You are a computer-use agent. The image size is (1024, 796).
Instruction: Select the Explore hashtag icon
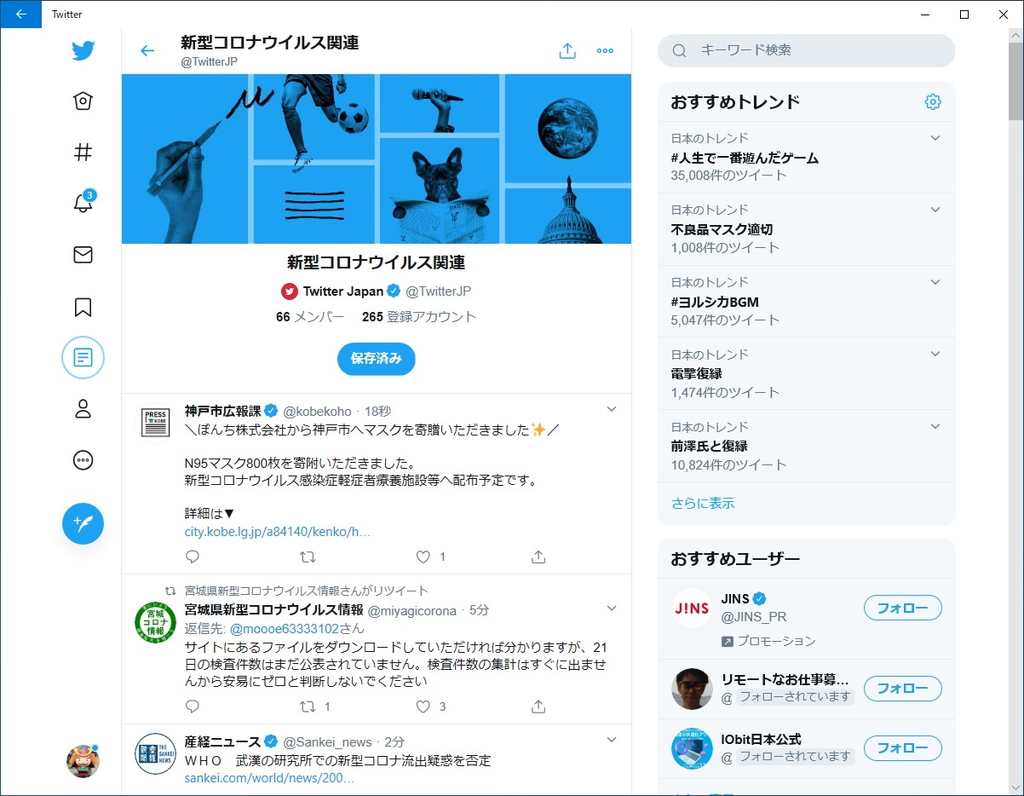point(83,152)
